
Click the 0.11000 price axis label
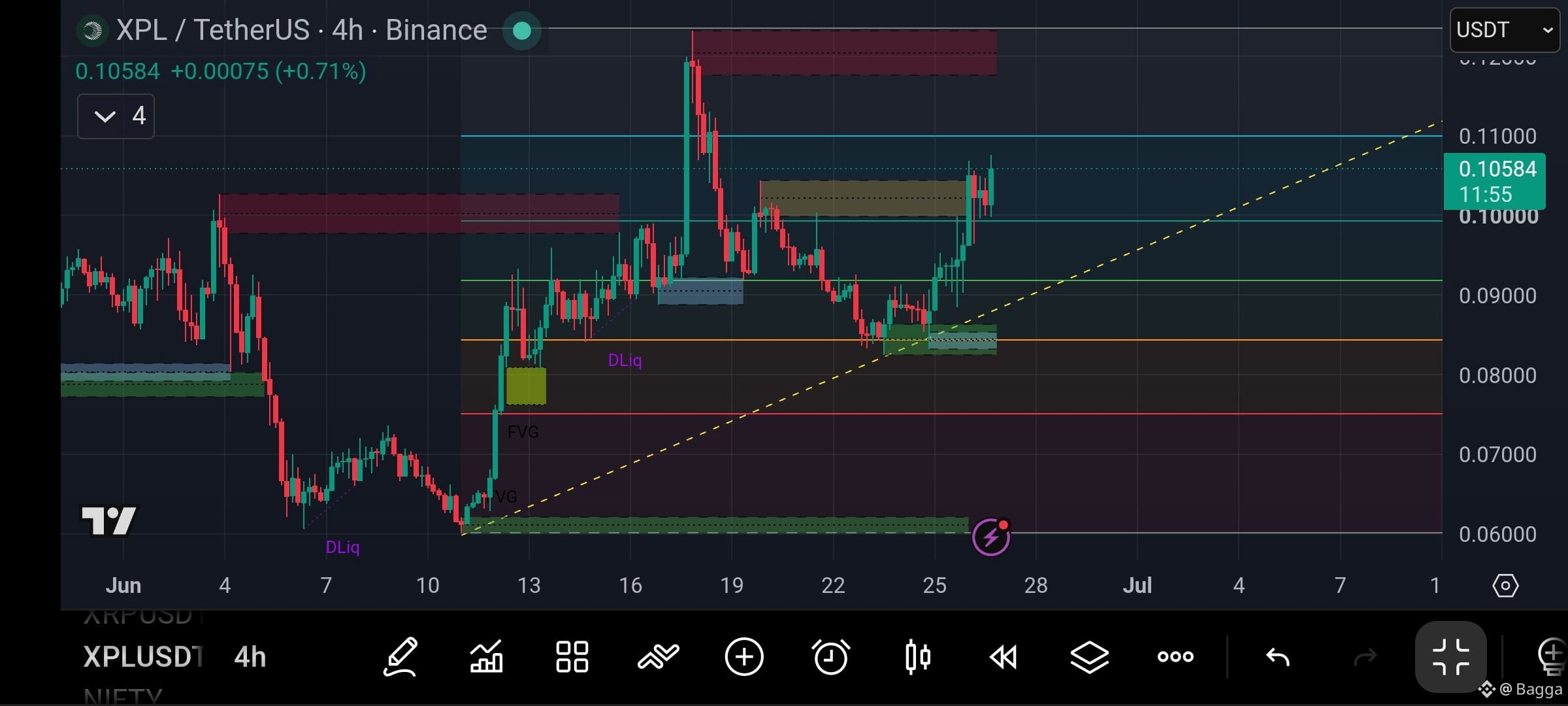1497,136
